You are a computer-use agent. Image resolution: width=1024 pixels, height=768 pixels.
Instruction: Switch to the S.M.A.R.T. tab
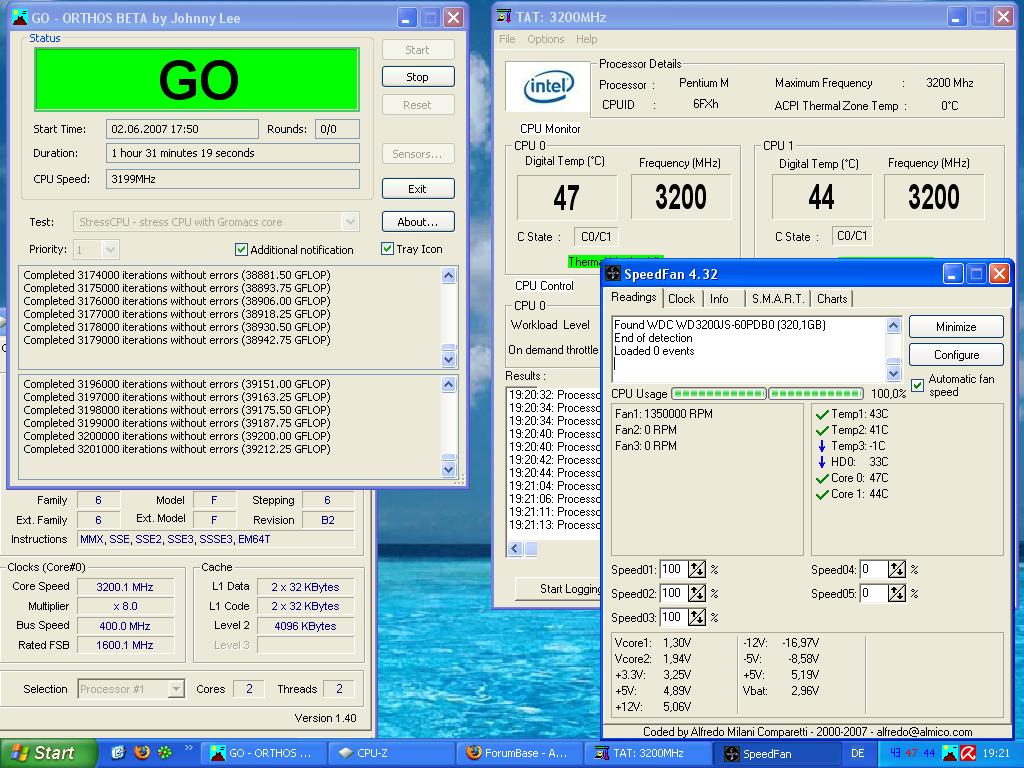coord(777,298)
